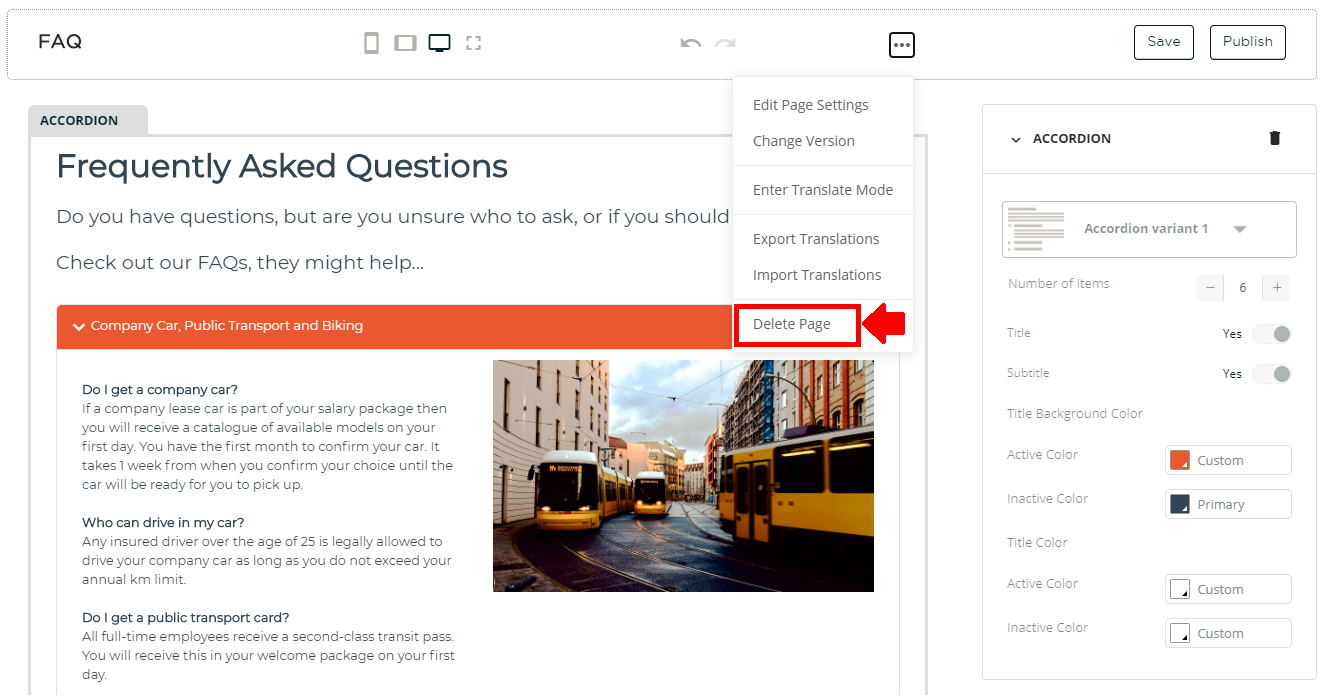Click the 'Title Color' section label
Image resolution: width=1332 pixels, height=699 pixels.
coord(1037,543)
